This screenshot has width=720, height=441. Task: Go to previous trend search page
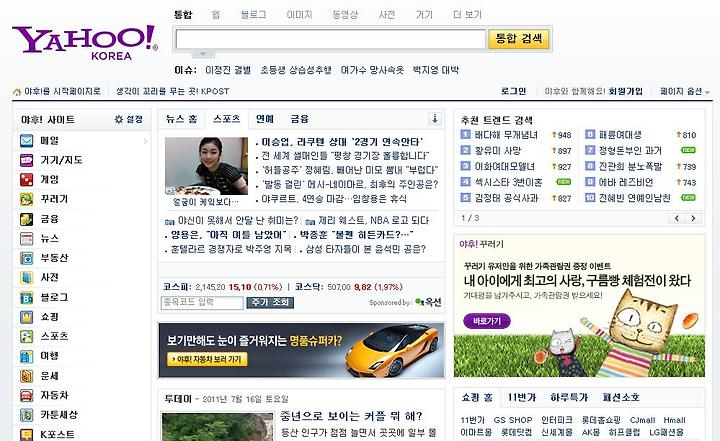pos(676,218)
